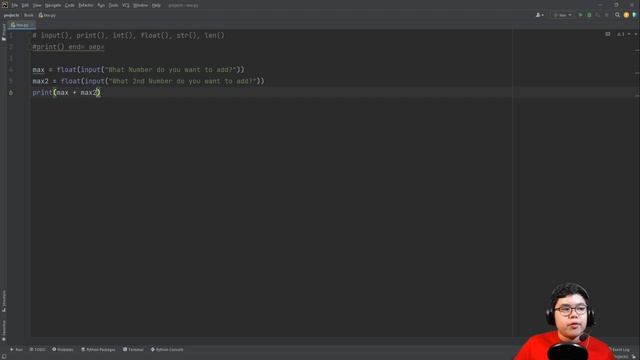The width and height of the screenshot is (640, 360).
Task: Open the Edit menu
Action: [x=25, y=5]
